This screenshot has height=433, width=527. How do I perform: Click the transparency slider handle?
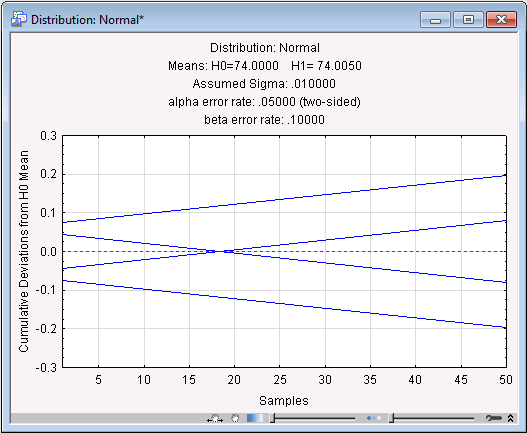click(x=273, y=418)
